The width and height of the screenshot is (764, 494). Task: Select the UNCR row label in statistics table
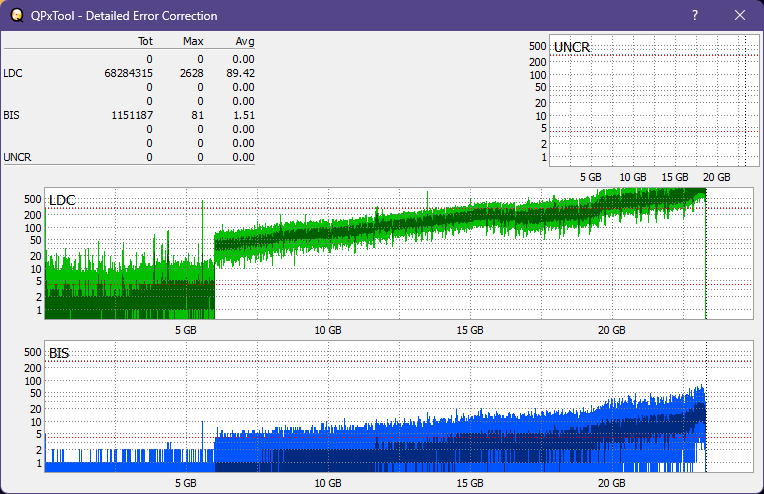point(17,157)
